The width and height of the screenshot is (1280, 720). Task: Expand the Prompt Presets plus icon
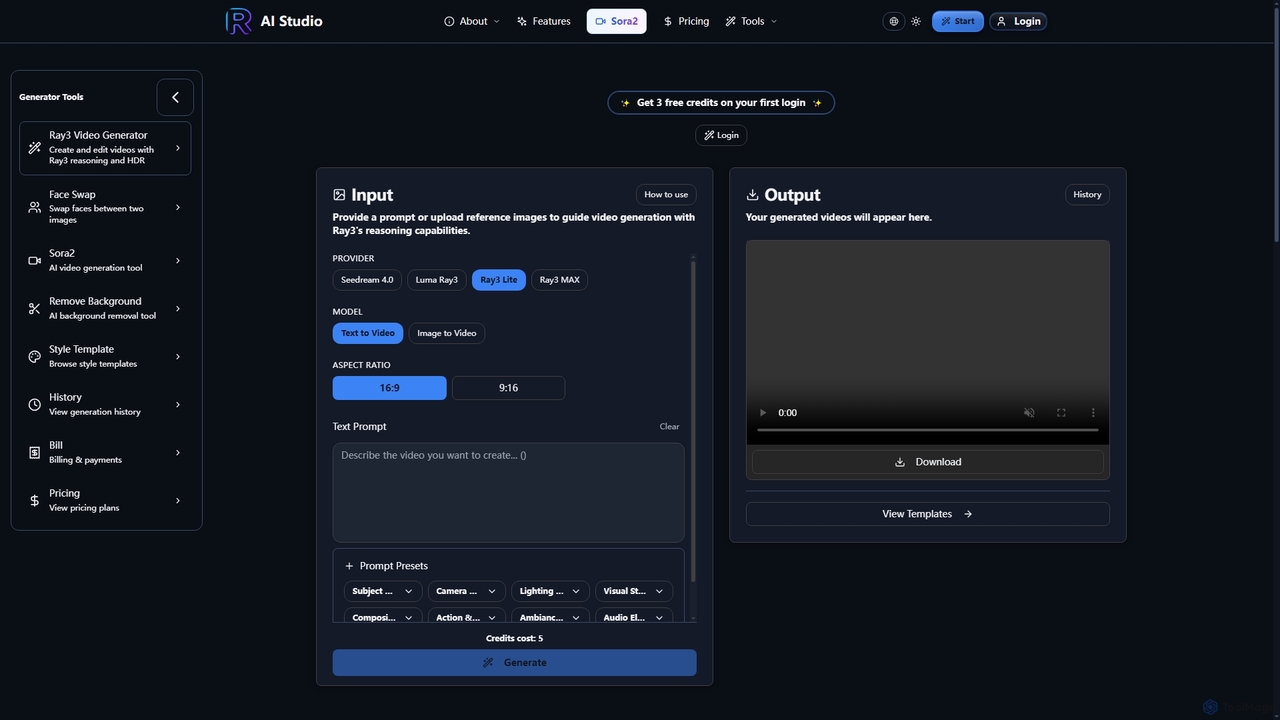[x=349, y=566]
